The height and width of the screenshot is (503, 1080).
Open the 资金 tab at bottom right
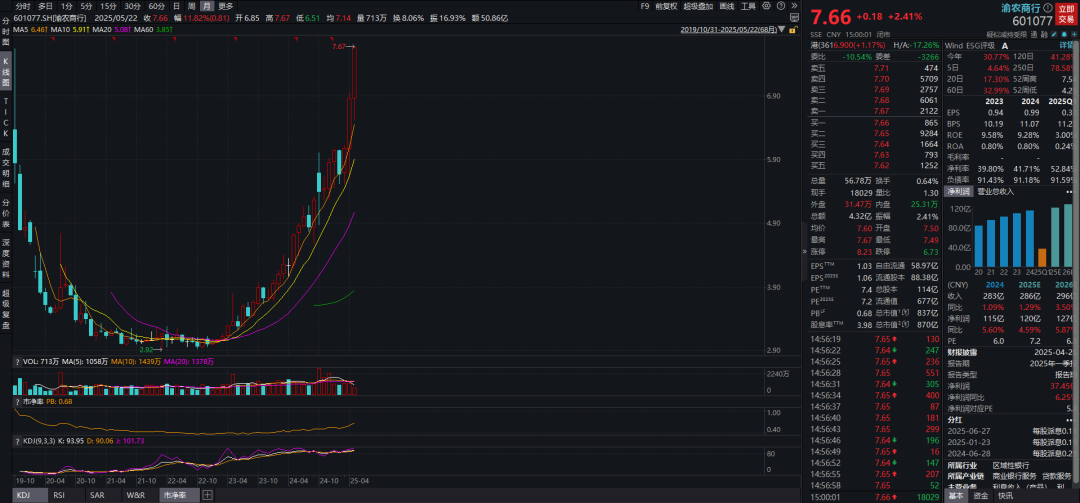pyautogui.click(x=981, y=495)
